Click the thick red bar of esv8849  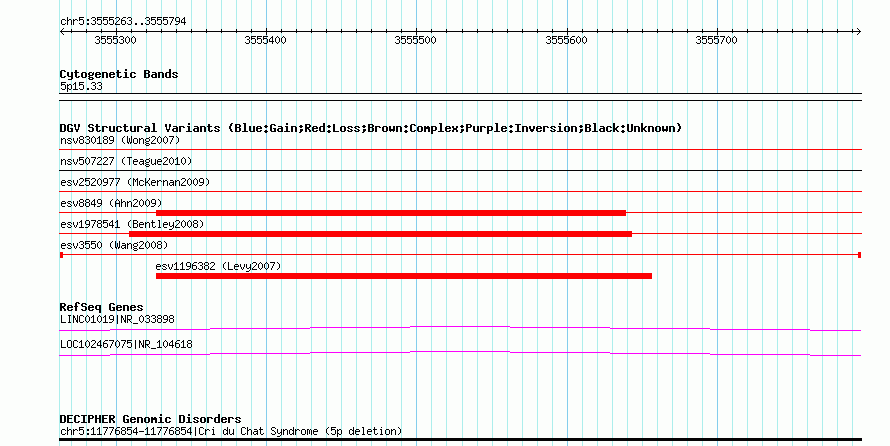391,213
